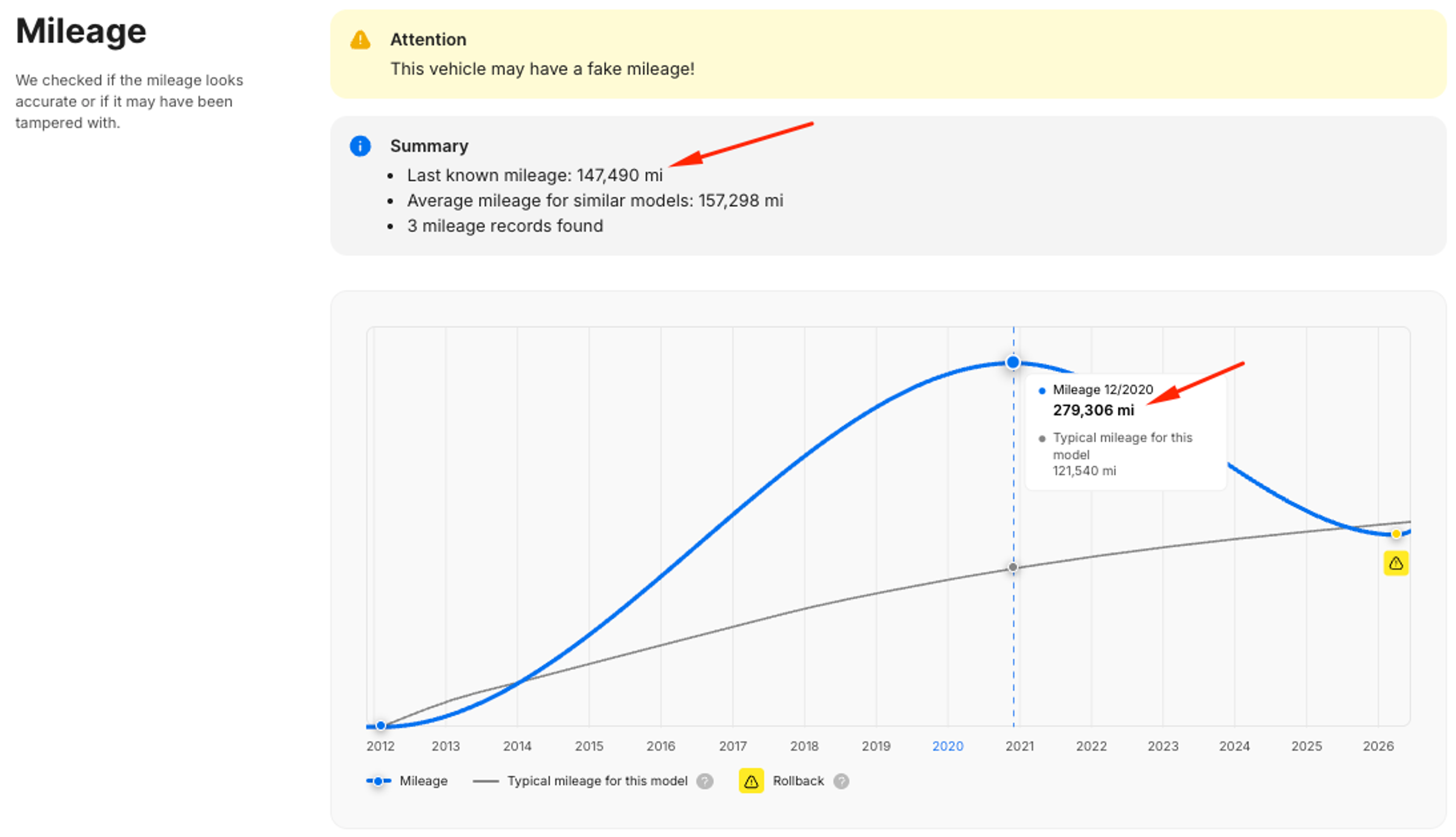The image size is (1456, 837).
Task: Click the 2016 year axis label
Action: point(661,746)
